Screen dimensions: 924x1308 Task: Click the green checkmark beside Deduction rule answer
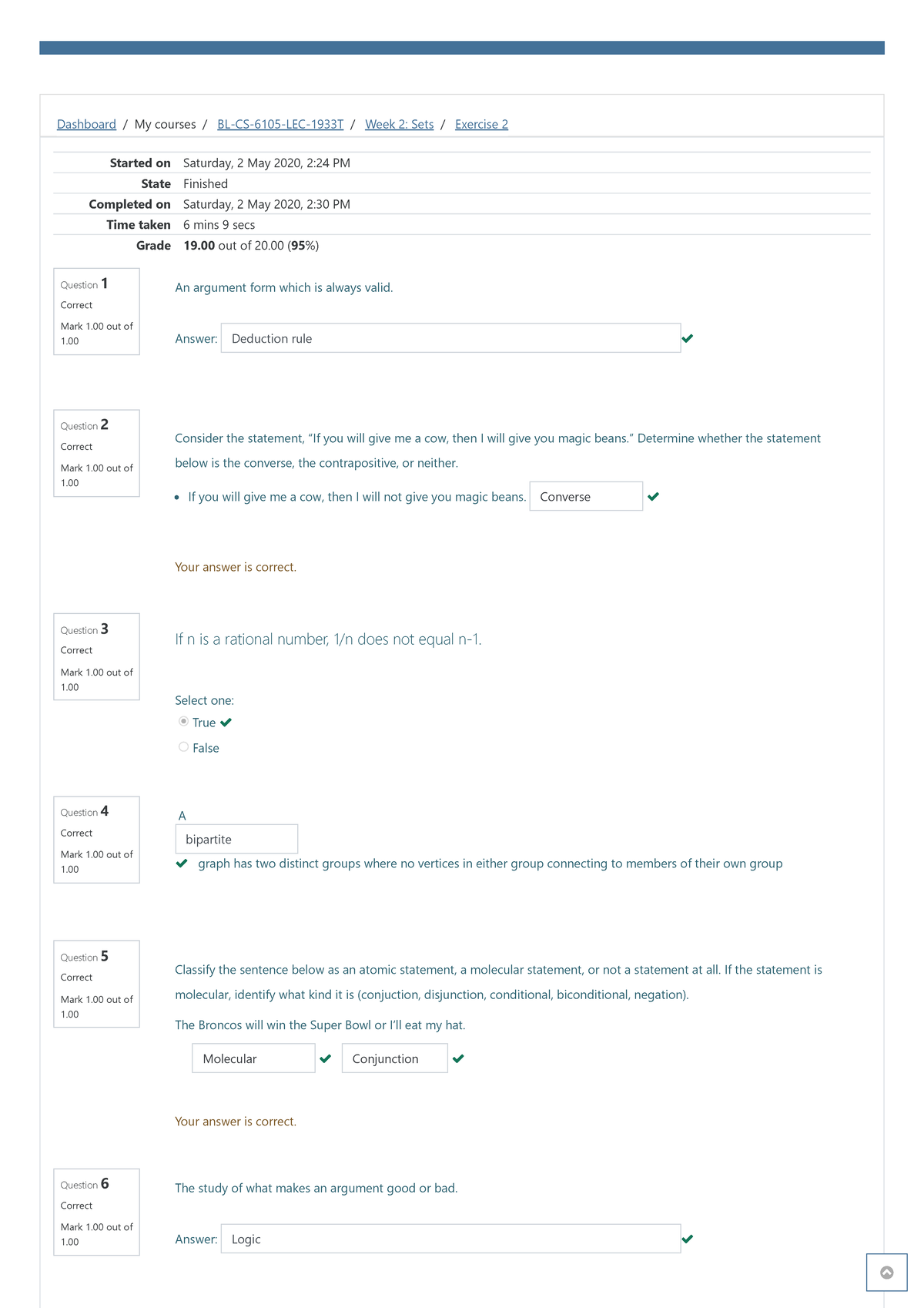click(689, 337)
